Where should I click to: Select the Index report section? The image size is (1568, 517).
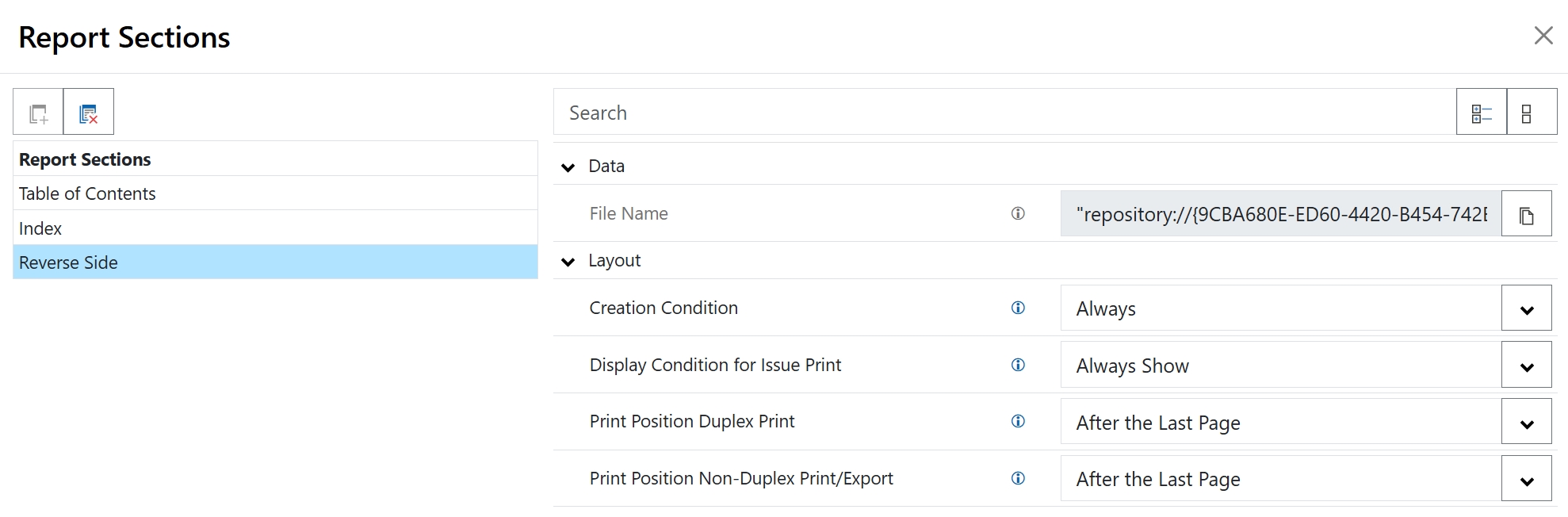(40, 228)
